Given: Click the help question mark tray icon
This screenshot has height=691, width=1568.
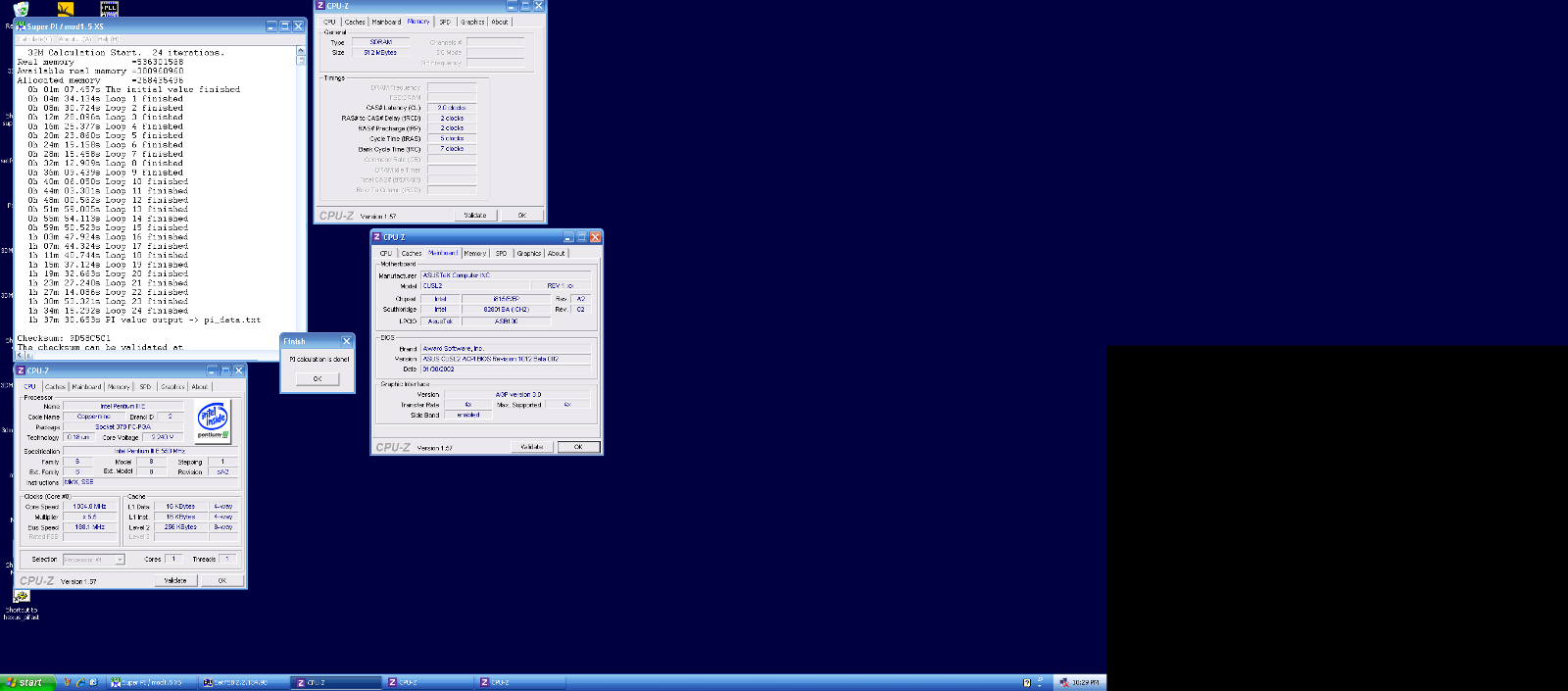Looking at the screenshot, I should [x=1027, y=682].
